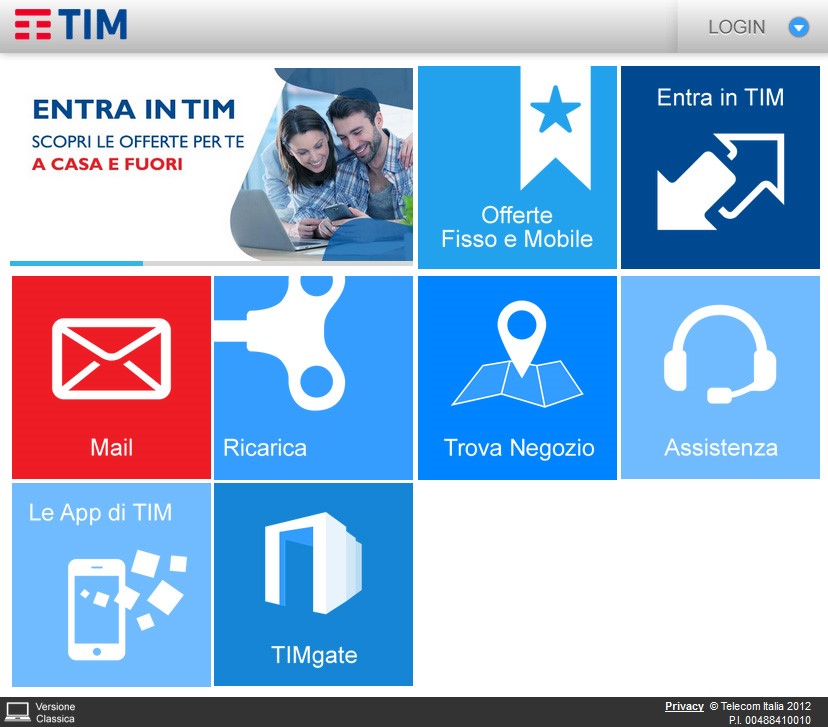Click the envelope Mail icon
828x727 pixels.
pos(111,358)
